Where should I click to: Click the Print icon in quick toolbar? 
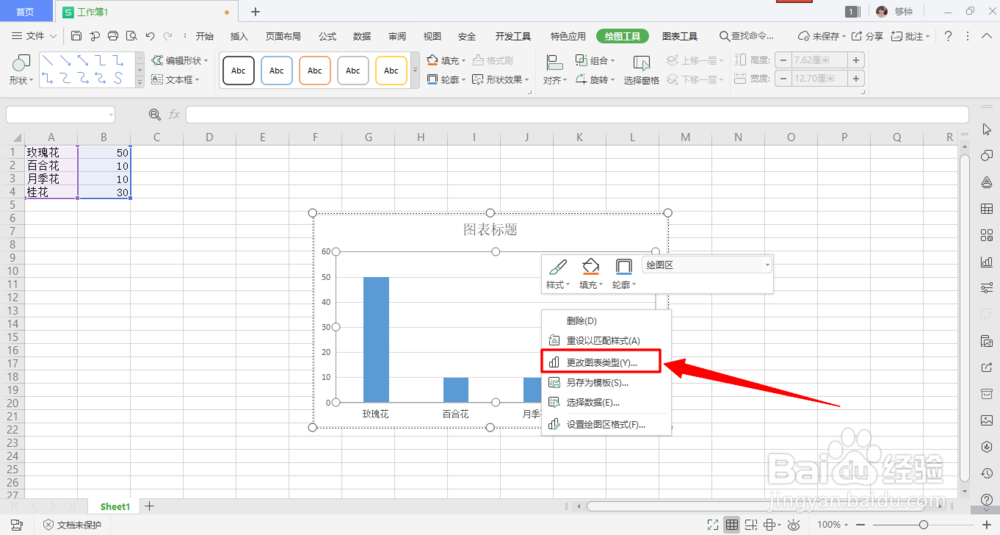[113, 36]
